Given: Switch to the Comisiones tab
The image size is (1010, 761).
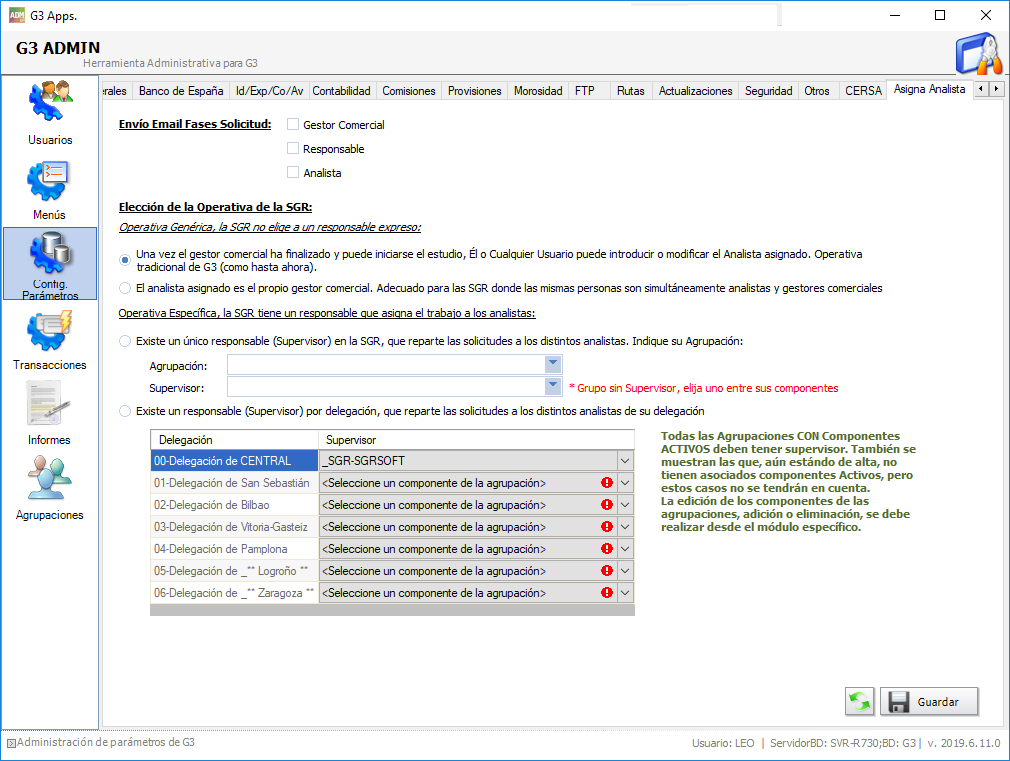Looking at the screenshot, I should [409, 91].
